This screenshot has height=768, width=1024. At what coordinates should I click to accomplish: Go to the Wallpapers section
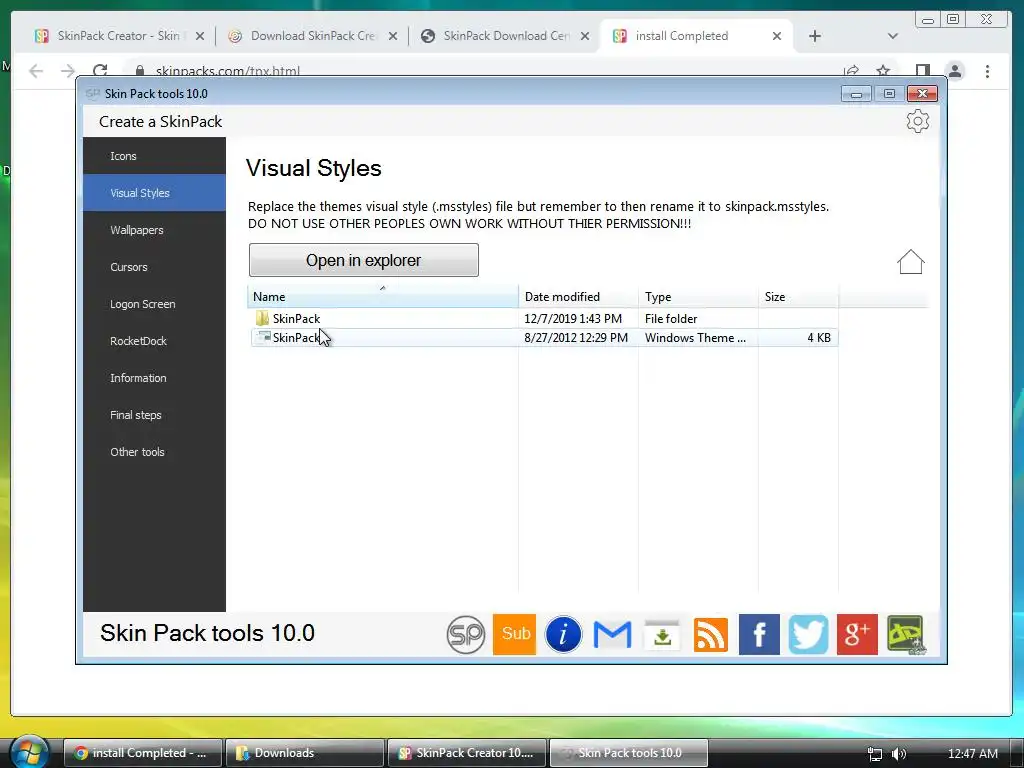pos(154,230)
